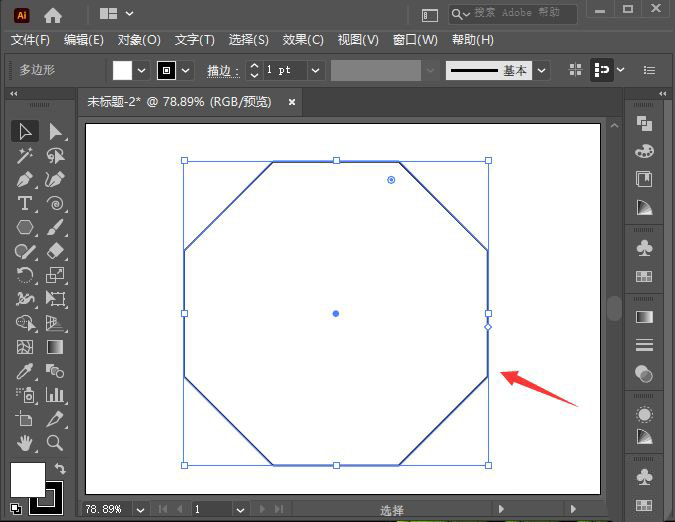Select the Symbol Sprayer tool
675x522 pixels.
[25, 395]
